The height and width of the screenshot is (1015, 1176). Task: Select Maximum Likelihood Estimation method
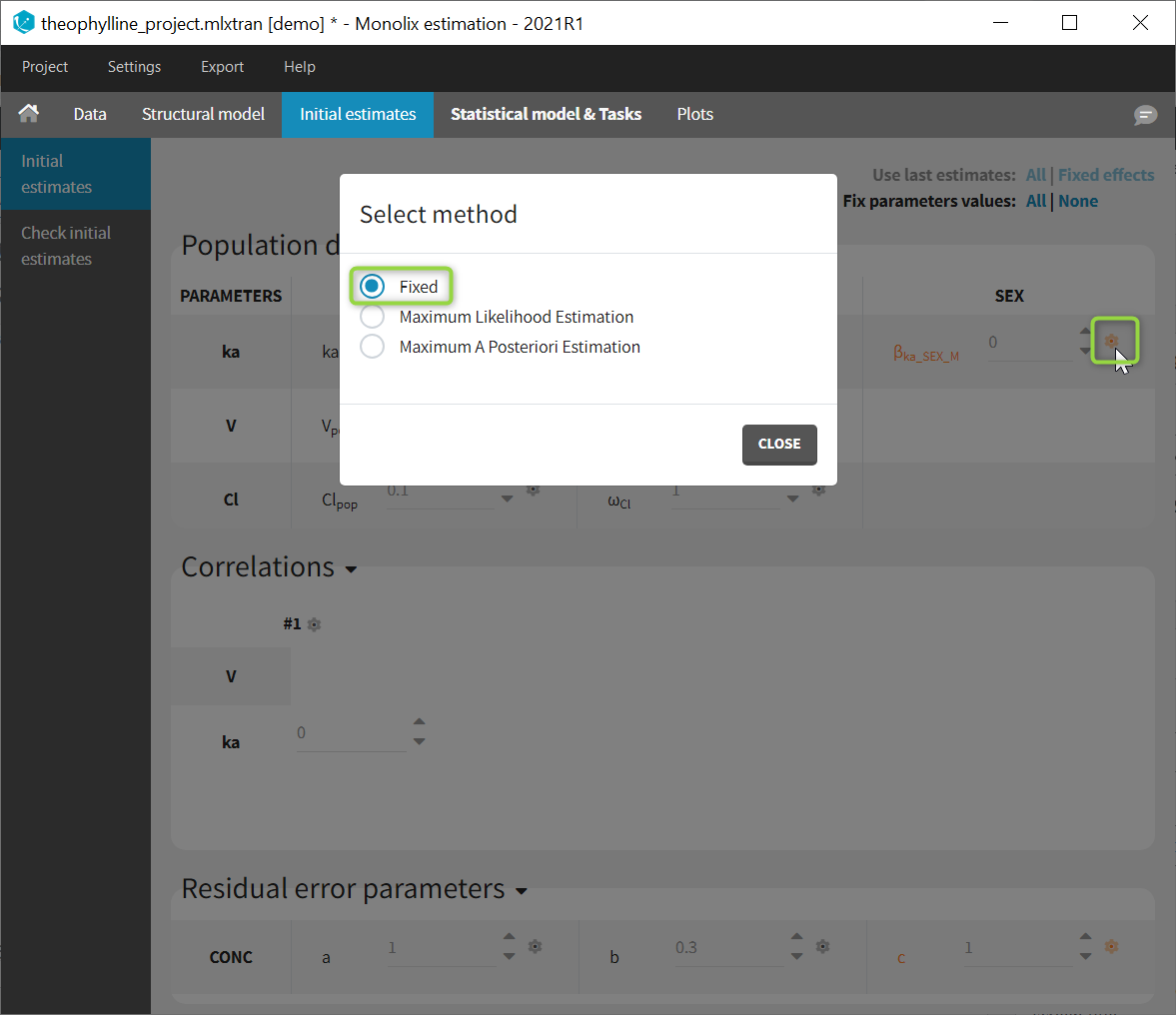click(x=373, y=317)
